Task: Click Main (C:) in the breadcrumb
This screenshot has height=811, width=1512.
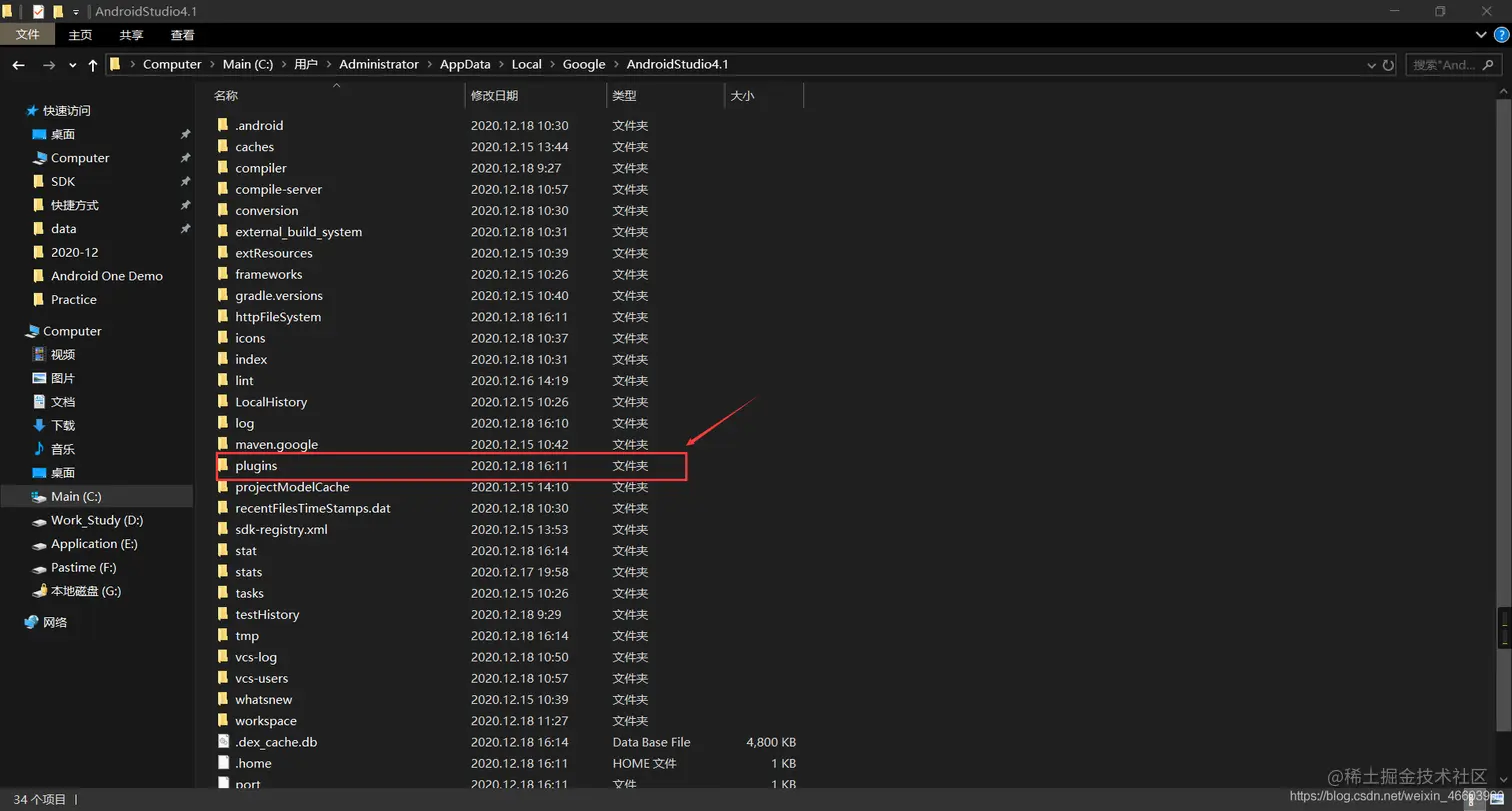Action: point(247,64)
